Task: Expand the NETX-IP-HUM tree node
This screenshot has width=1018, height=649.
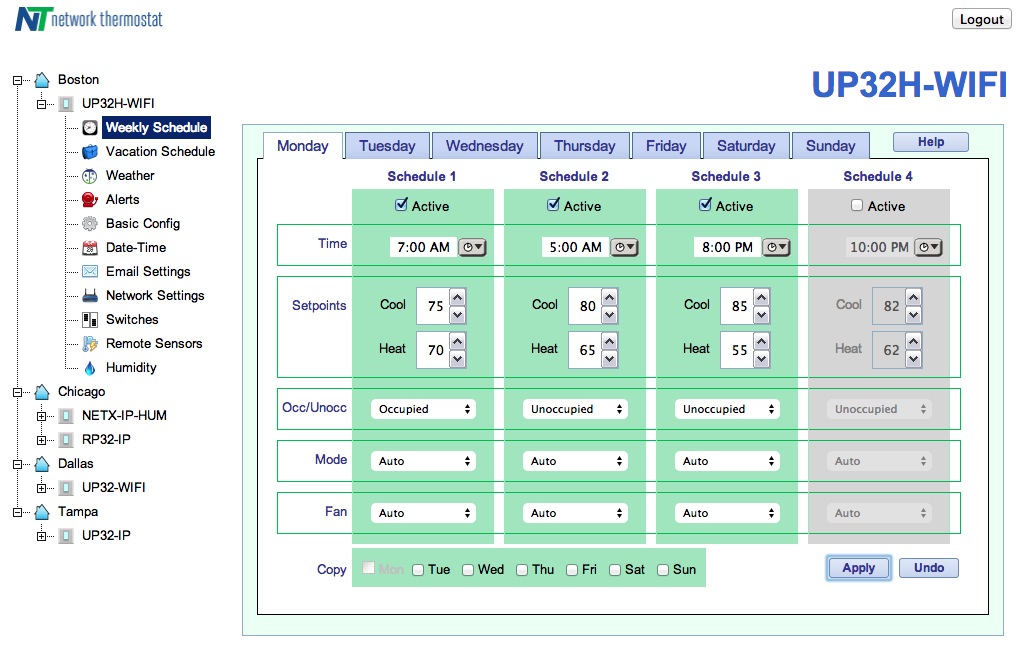Action: [42, 417]
